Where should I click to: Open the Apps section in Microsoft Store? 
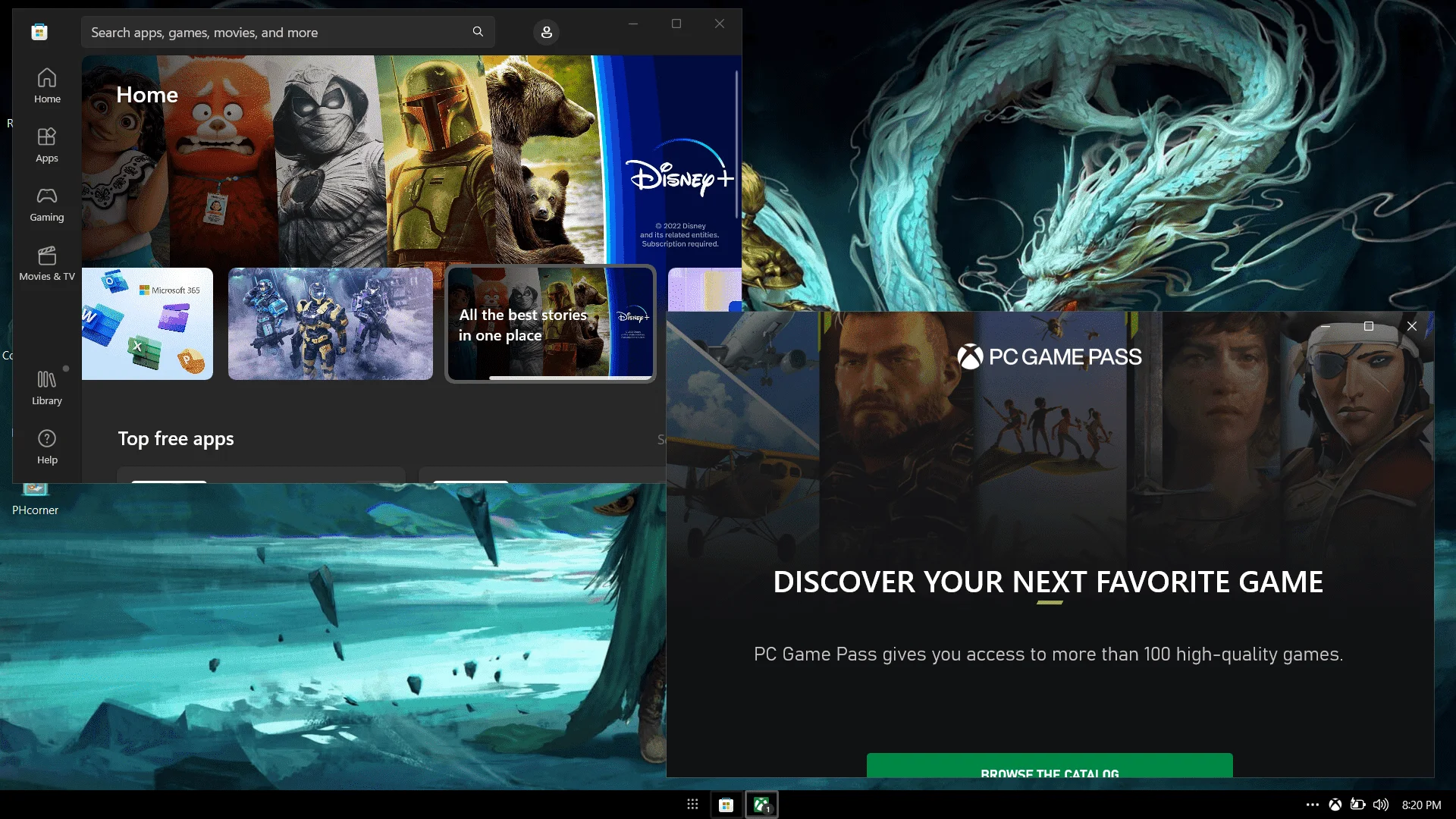tap(47, 144)
